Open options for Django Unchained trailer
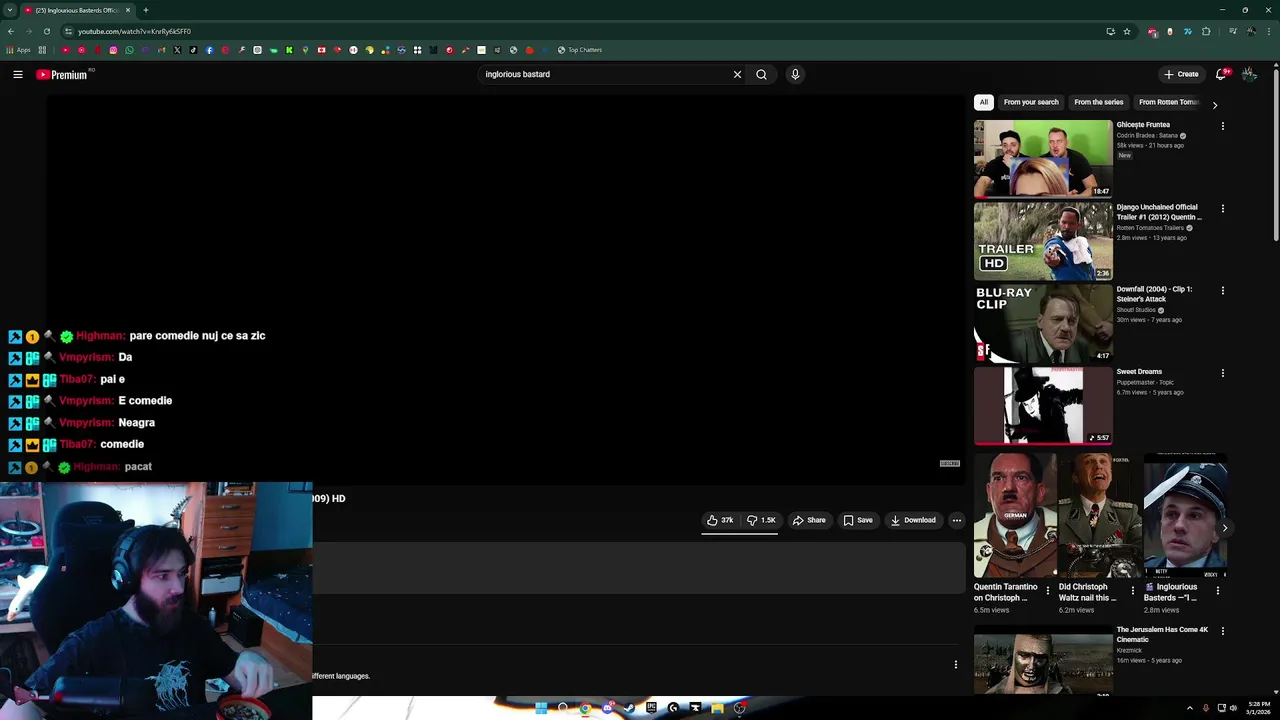The width and height of the screenshot is (1280, 720). pyautogui.click(x=1222, y=208)
